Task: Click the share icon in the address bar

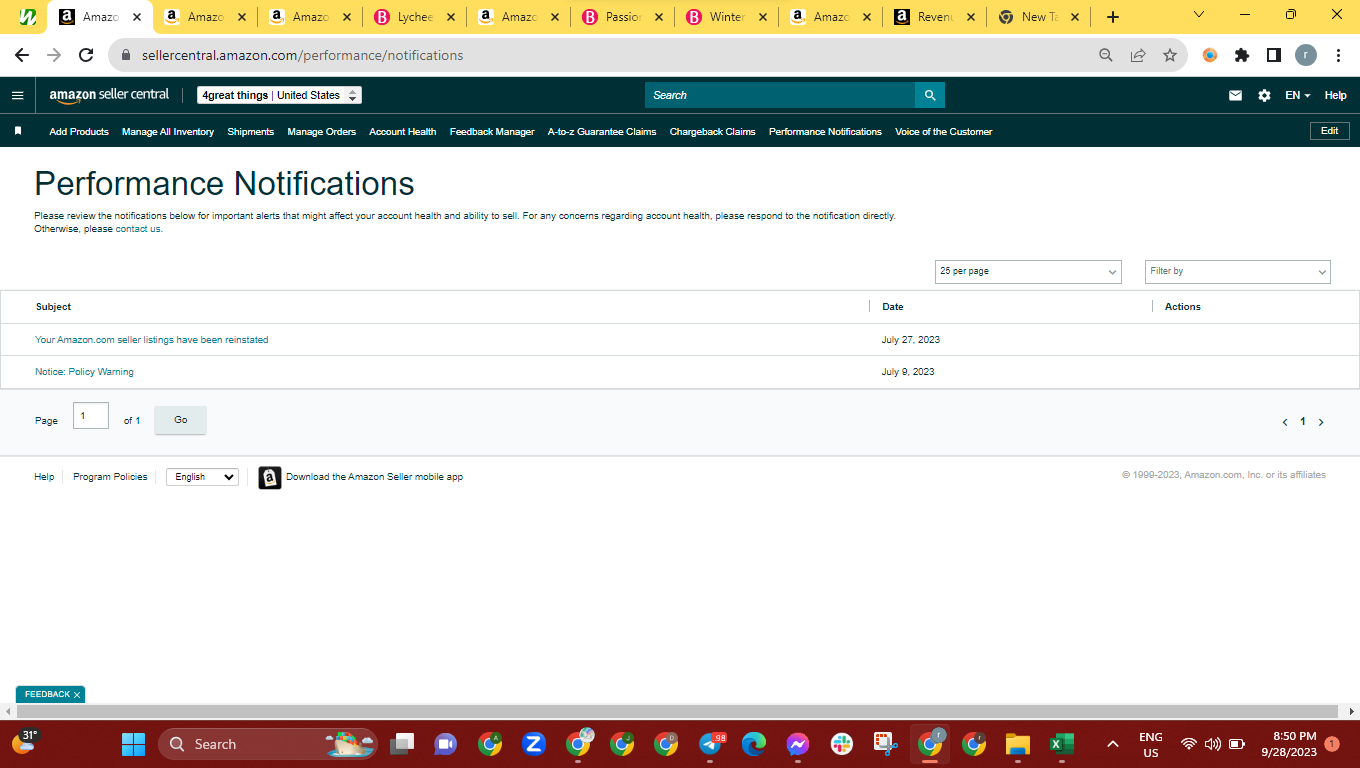Action: (1138, 55)
